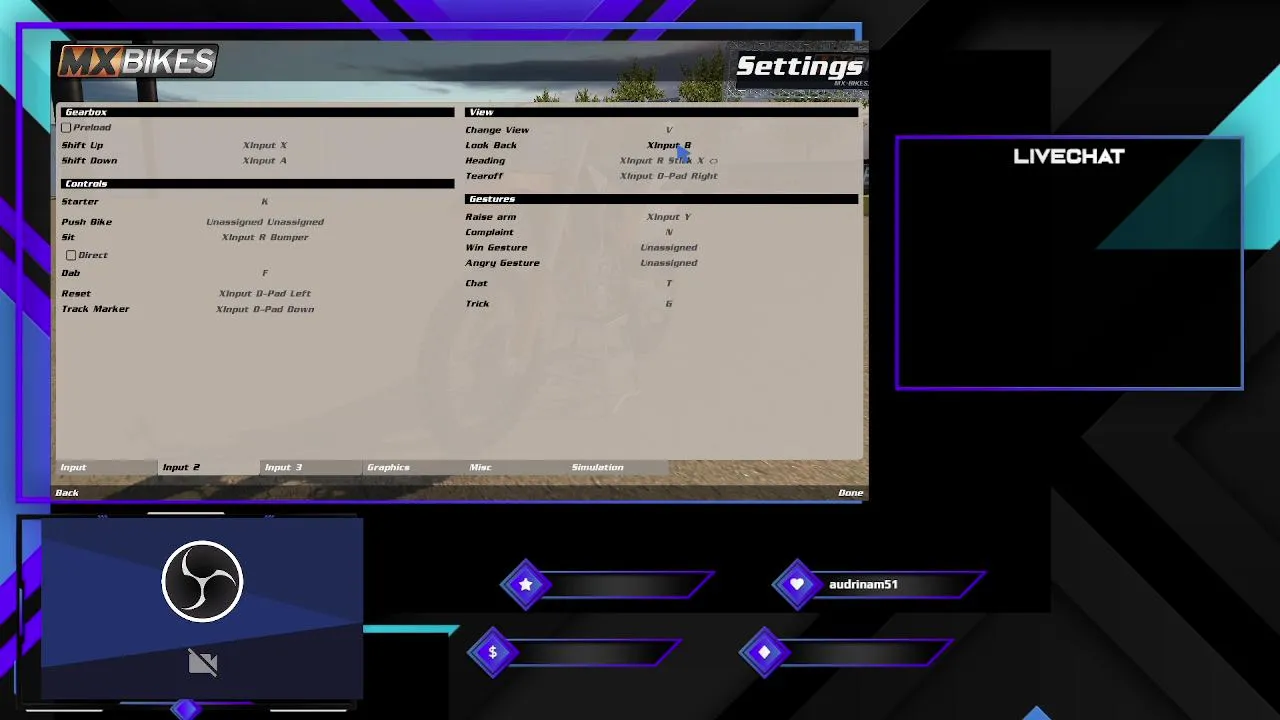This screenshot has height=720, width=1280.
Task: Change Track Marker binding 'XInput D-Pad Down'
Action: pos(265,309)
